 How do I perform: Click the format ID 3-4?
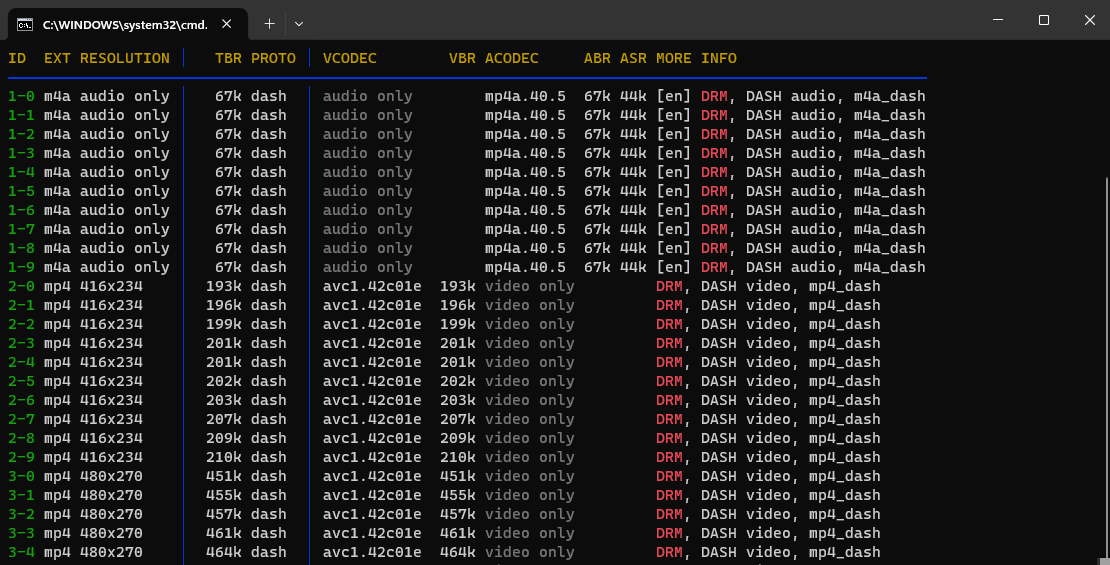click(21, 552)
